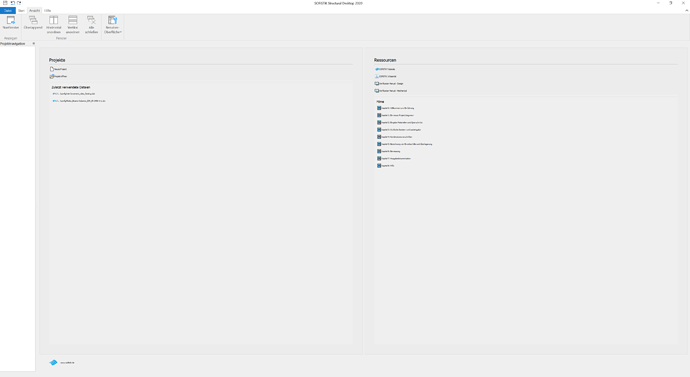Play the Kapitel 0 film
690x377 pixels.
(396, 108)
